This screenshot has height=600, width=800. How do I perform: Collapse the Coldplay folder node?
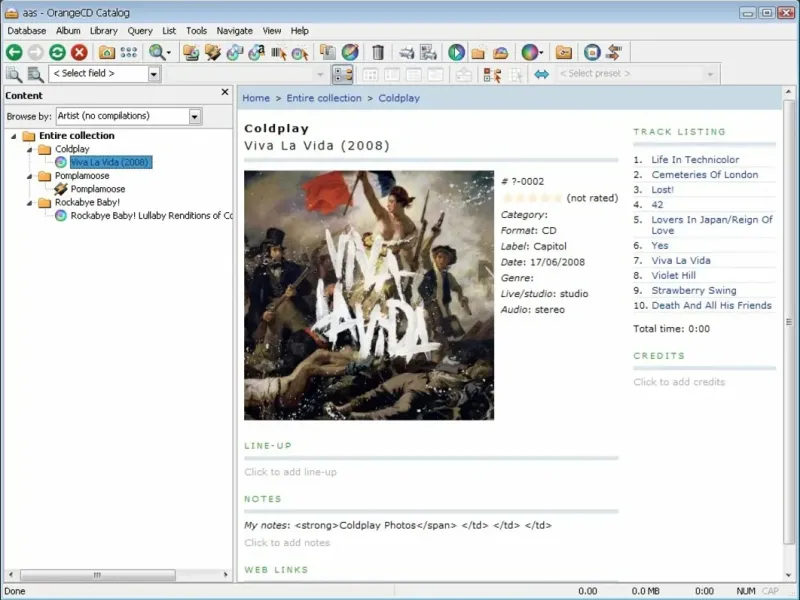(x=30, y=149)
